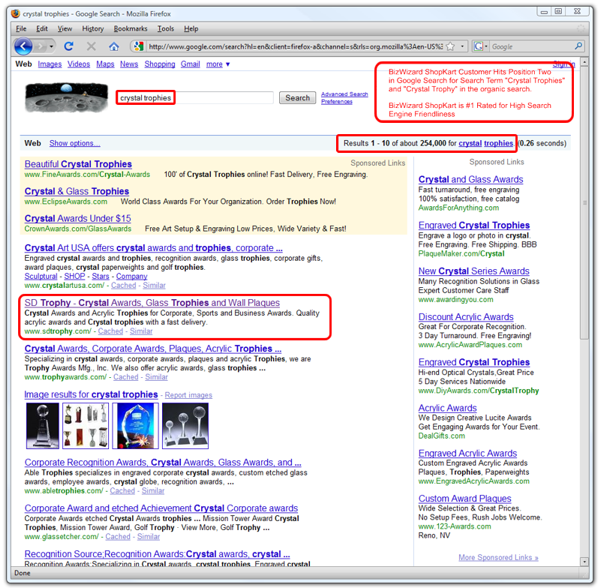
Task: Open the Tools menu
Action: (x=166, y=29)
